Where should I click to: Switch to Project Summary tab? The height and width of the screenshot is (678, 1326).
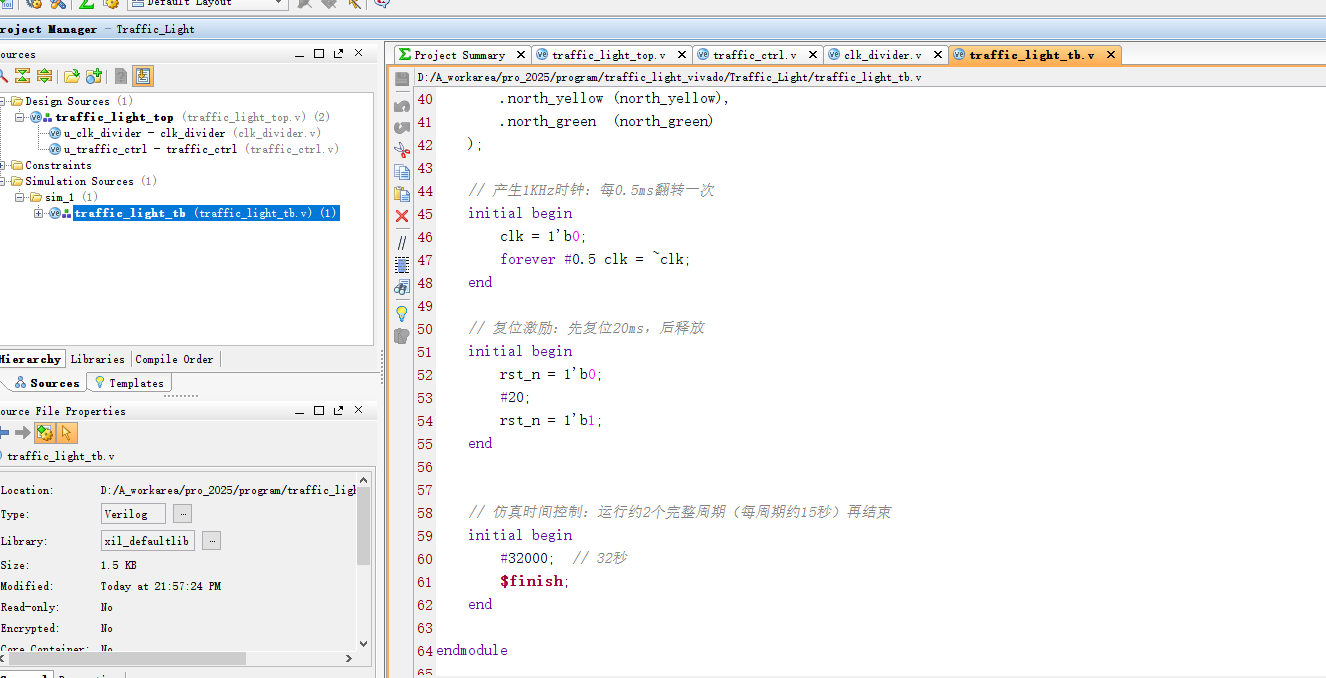pos(459,55)
